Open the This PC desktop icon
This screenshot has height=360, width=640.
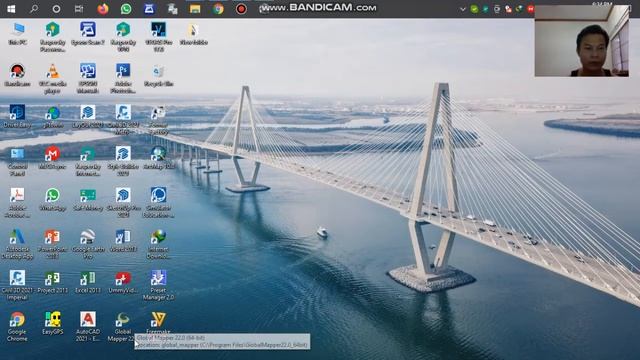point(17,33)
